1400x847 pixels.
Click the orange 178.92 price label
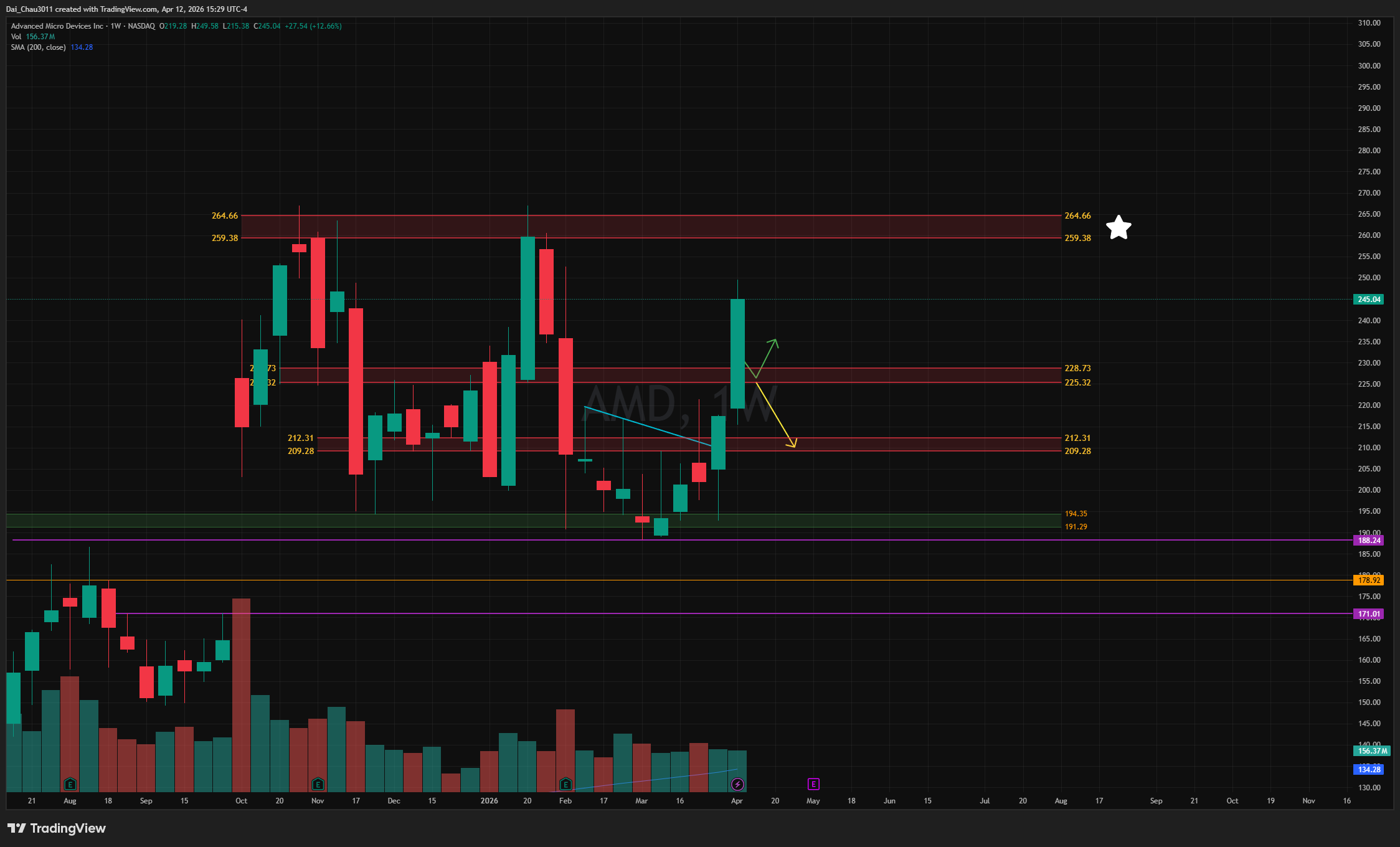pyautogui.click(x=1369, y=580)
